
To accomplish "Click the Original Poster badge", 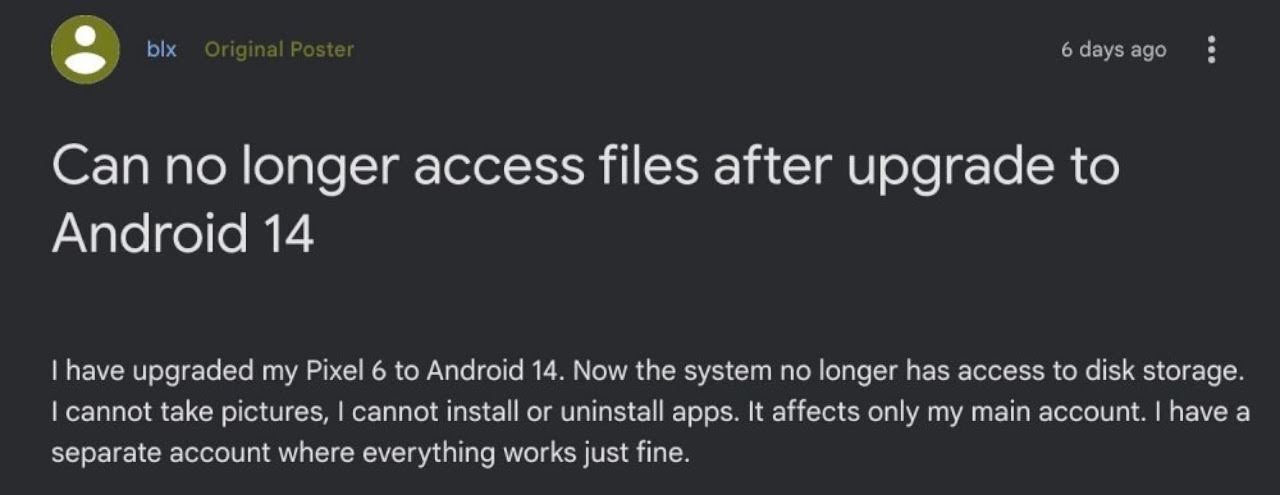I will [x=279, y=49].
